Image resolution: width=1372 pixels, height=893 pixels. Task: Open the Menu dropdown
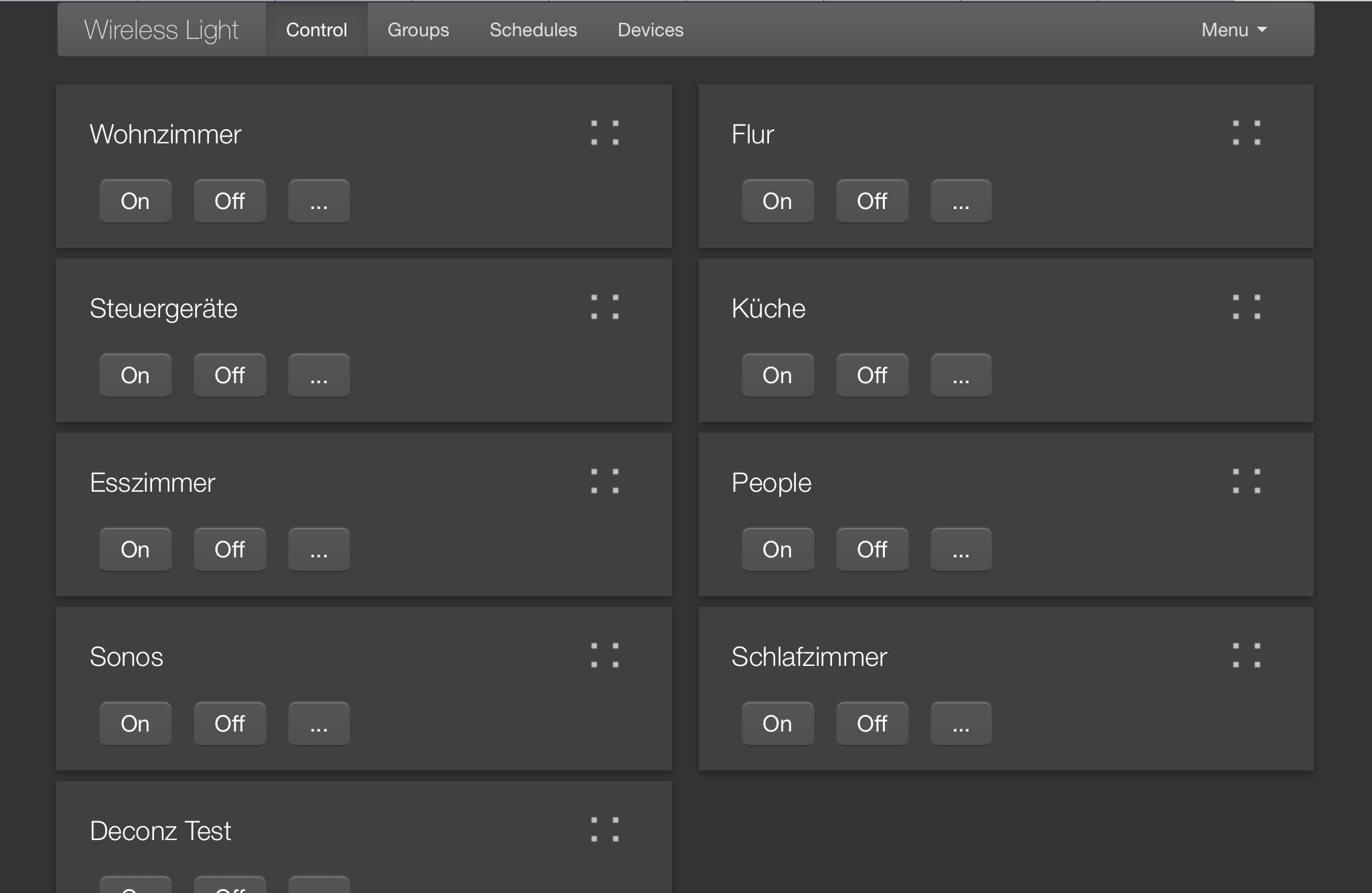(x=1233, y=30)
